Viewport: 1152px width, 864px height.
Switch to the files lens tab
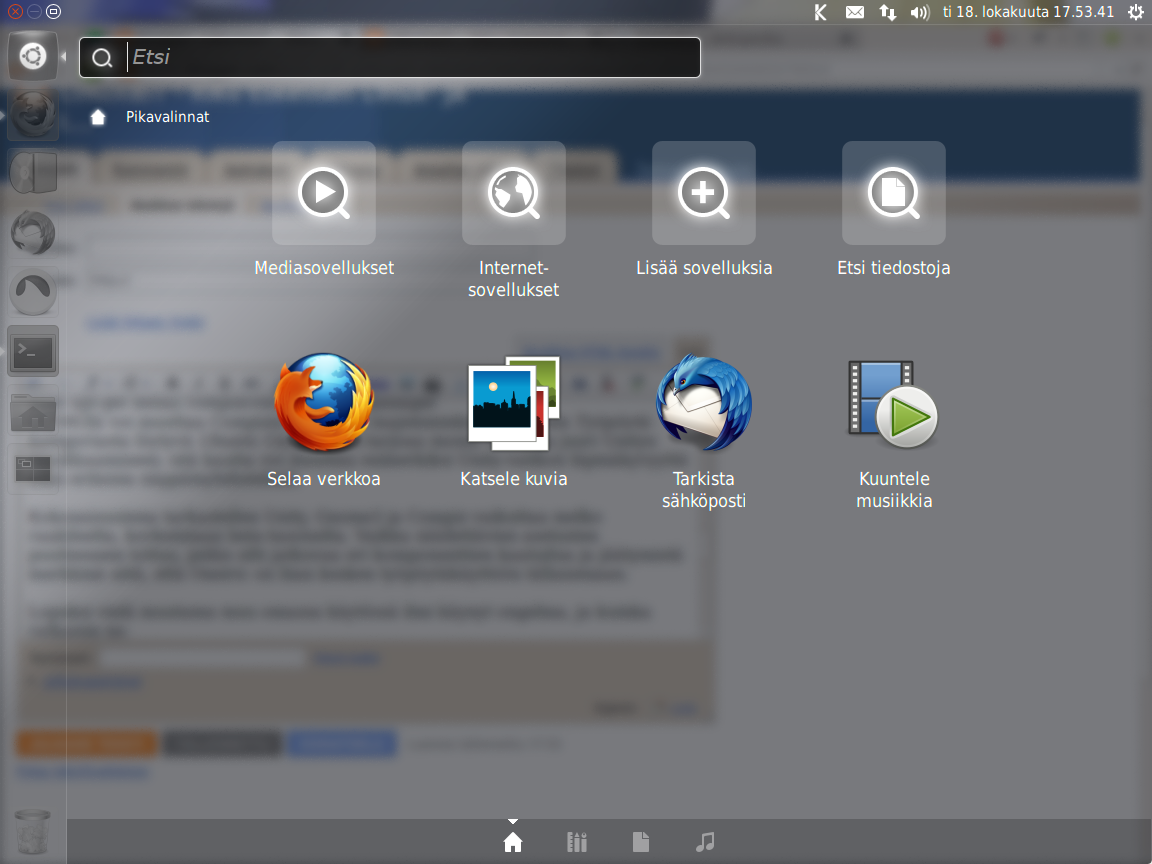pos(641,842)
